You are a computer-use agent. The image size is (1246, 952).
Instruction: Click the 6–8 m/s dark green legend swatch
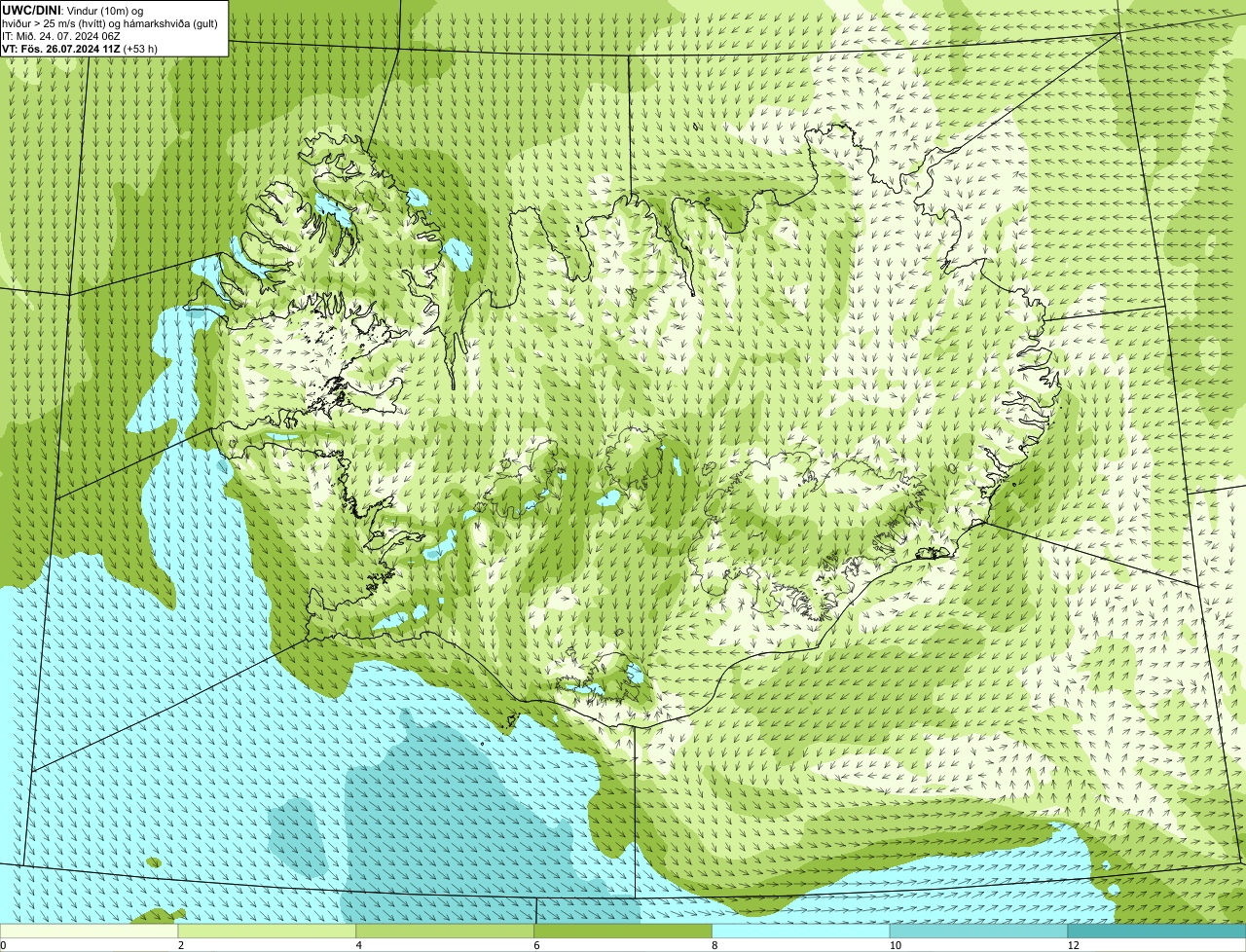tap(623, 931)
